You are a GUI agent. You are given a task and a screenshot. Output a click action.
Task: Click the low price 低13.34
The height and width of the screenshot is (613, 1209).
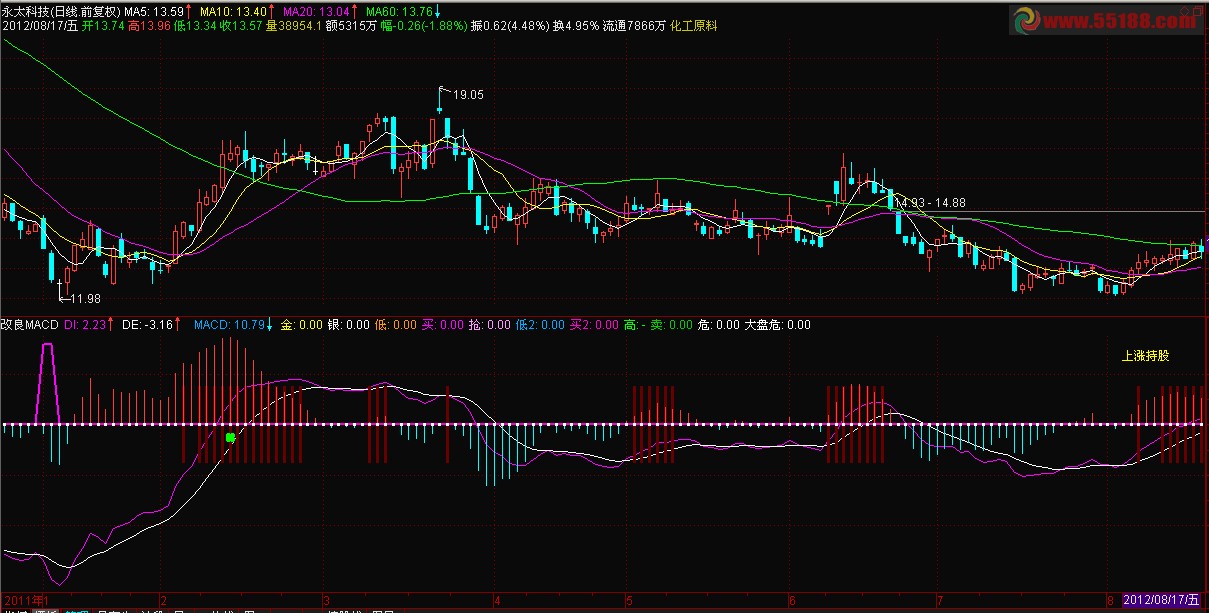tap(195, 25)
